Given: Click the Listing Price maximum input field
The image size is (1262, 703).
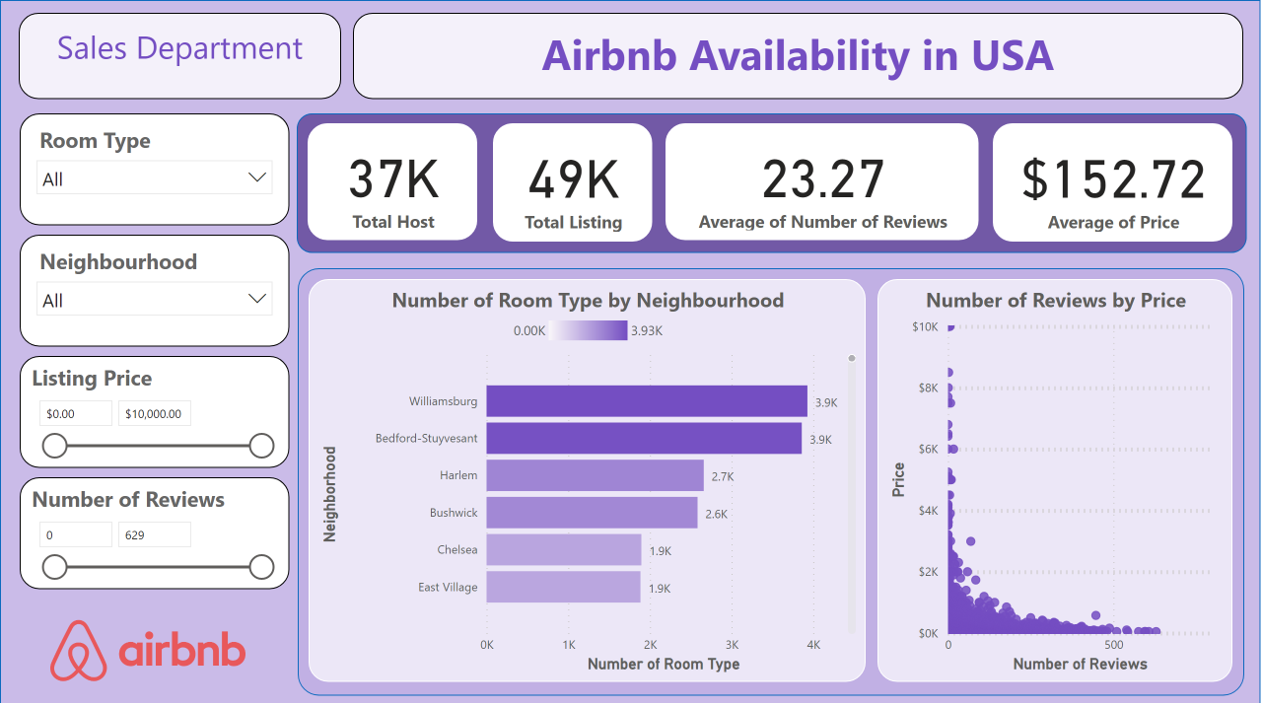Looking at the screenshot, I should pyautogui.click(x=154, y=413).
